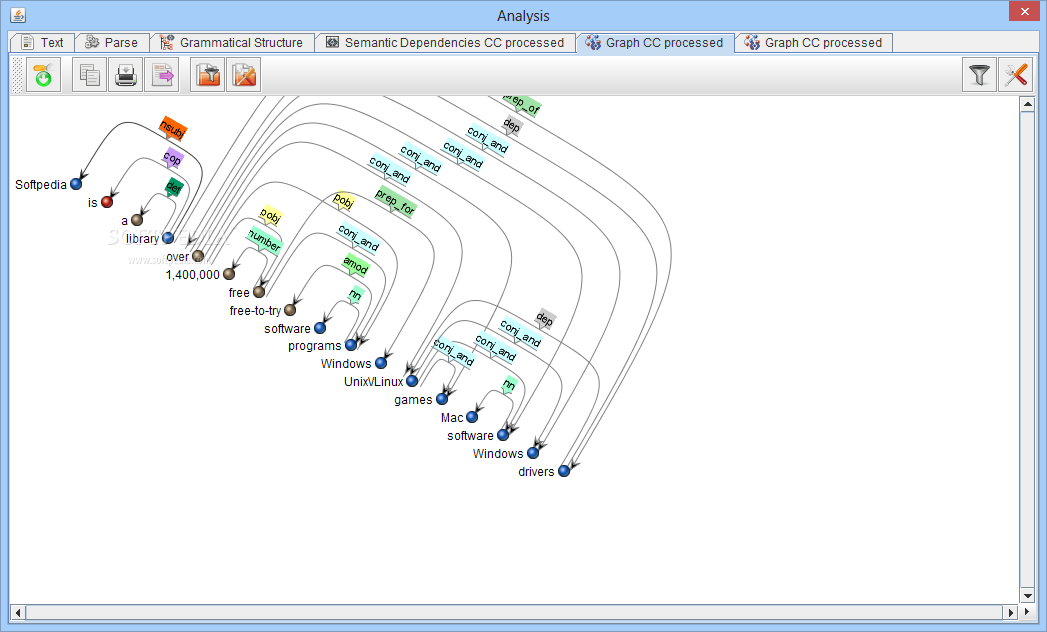Switch to the Text tab
This screenshot has width=1047, height=632.
click(x=42, y=43)
